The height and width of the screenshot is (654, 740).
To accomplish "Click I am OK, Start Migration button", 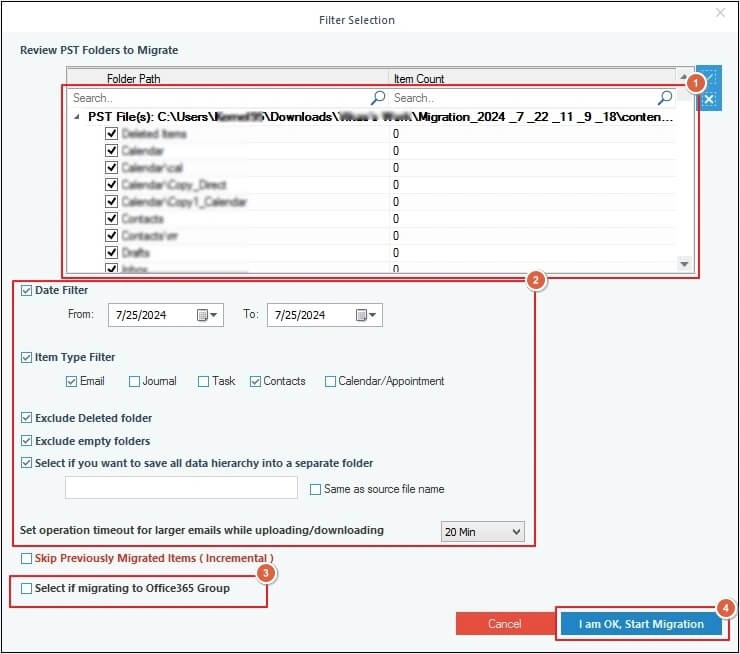I will (641, 624).
